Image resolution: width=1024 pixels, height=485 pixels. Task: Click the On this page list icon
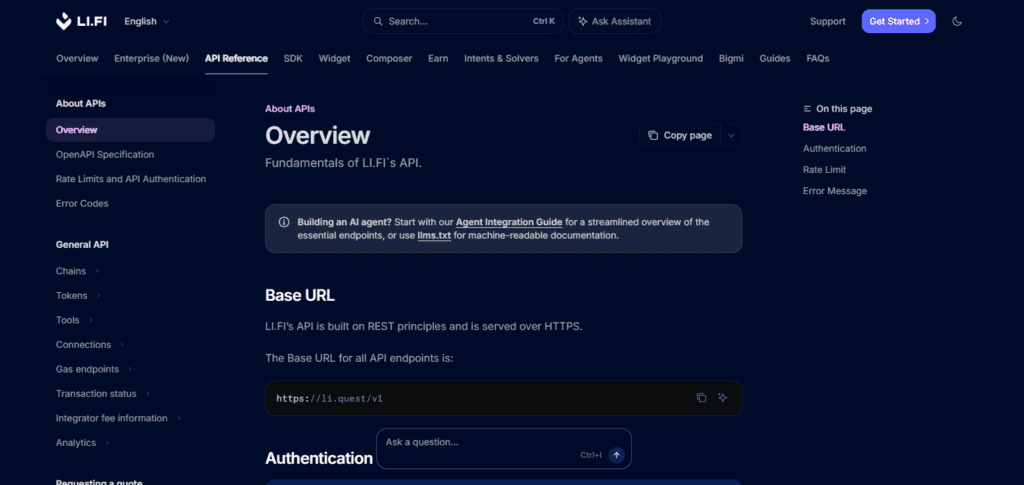pyautogui.click(x=807, y=109)
